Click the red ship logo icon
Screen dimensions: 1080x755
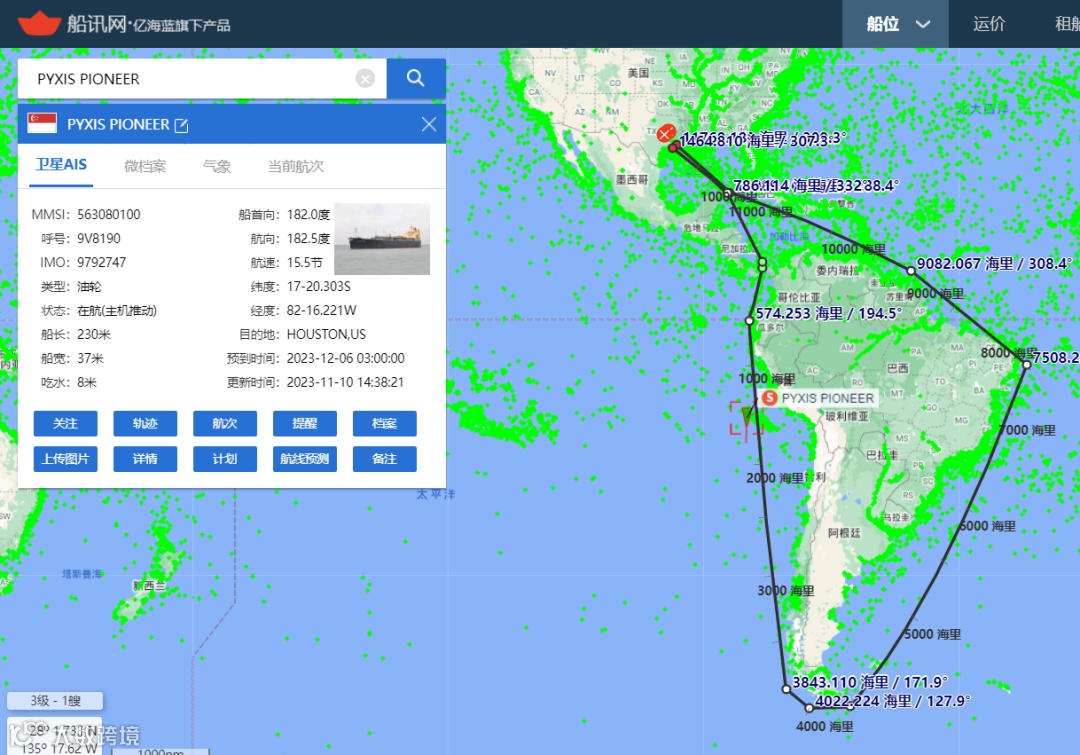(39, 24)
